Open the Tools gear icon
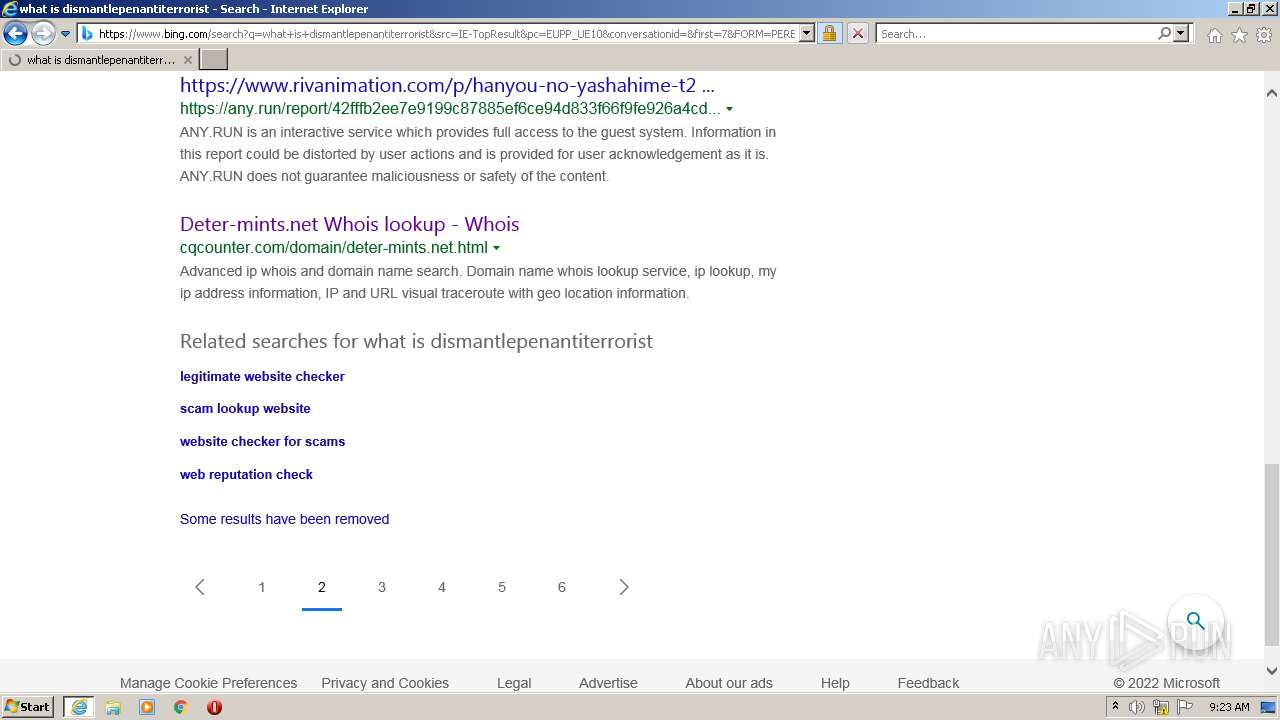 tap(1264, 35)
